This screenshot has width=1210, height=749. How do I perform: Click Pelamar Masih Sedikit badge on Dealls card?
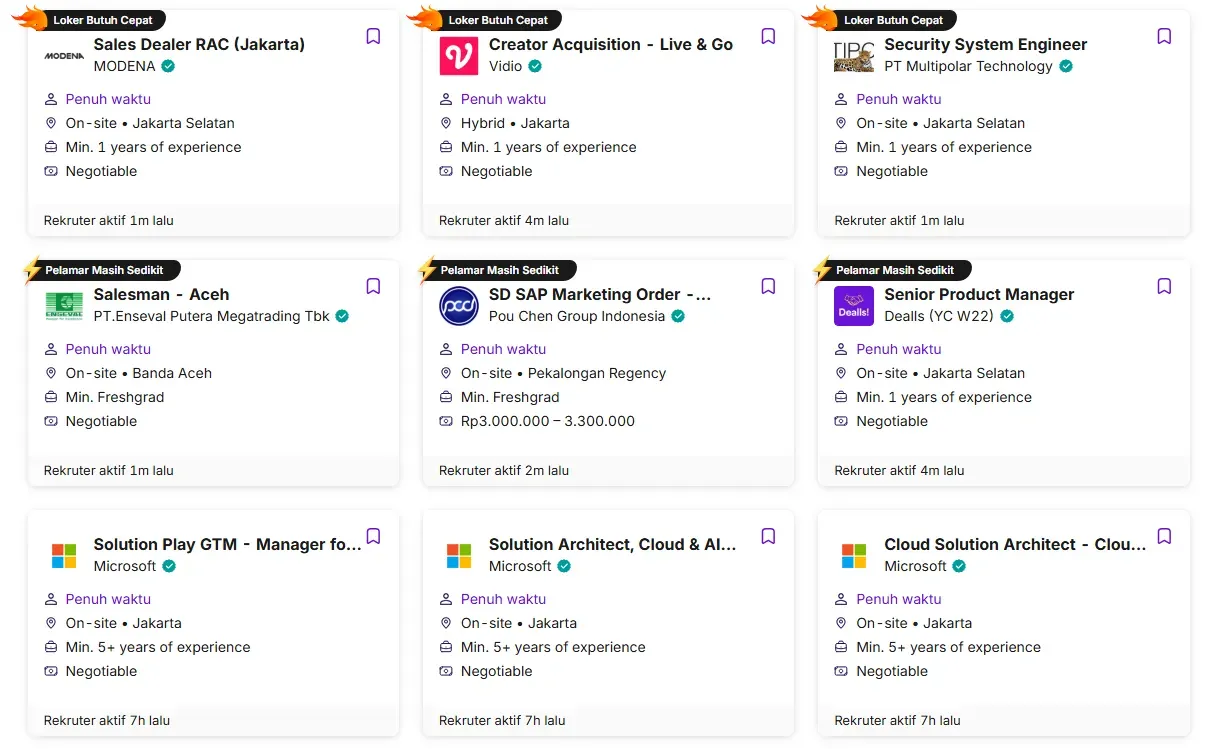[x=894, y=270]
